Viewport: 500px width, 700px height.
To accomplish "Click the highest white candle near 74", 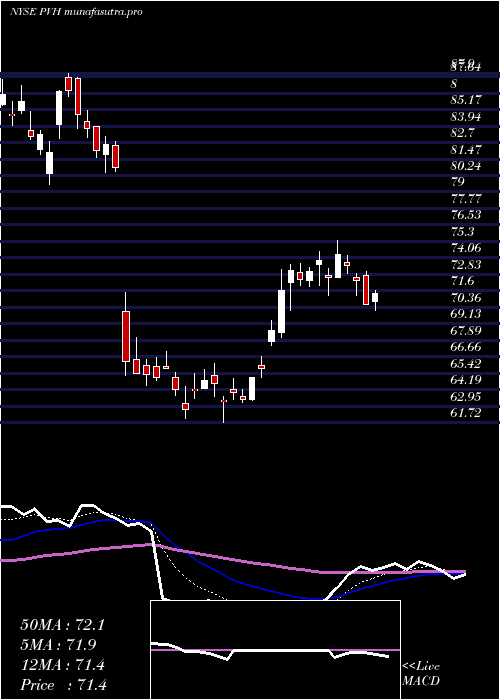I will (338, 266).
